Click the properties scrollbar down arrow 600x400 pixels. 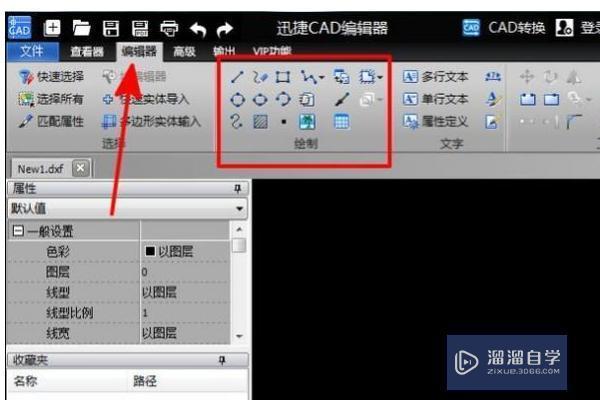click(x=239, y=336)
